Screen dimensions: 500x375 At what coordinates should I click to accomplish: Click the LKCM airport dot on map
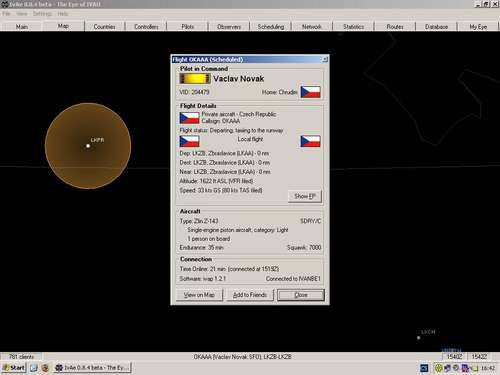419,338
